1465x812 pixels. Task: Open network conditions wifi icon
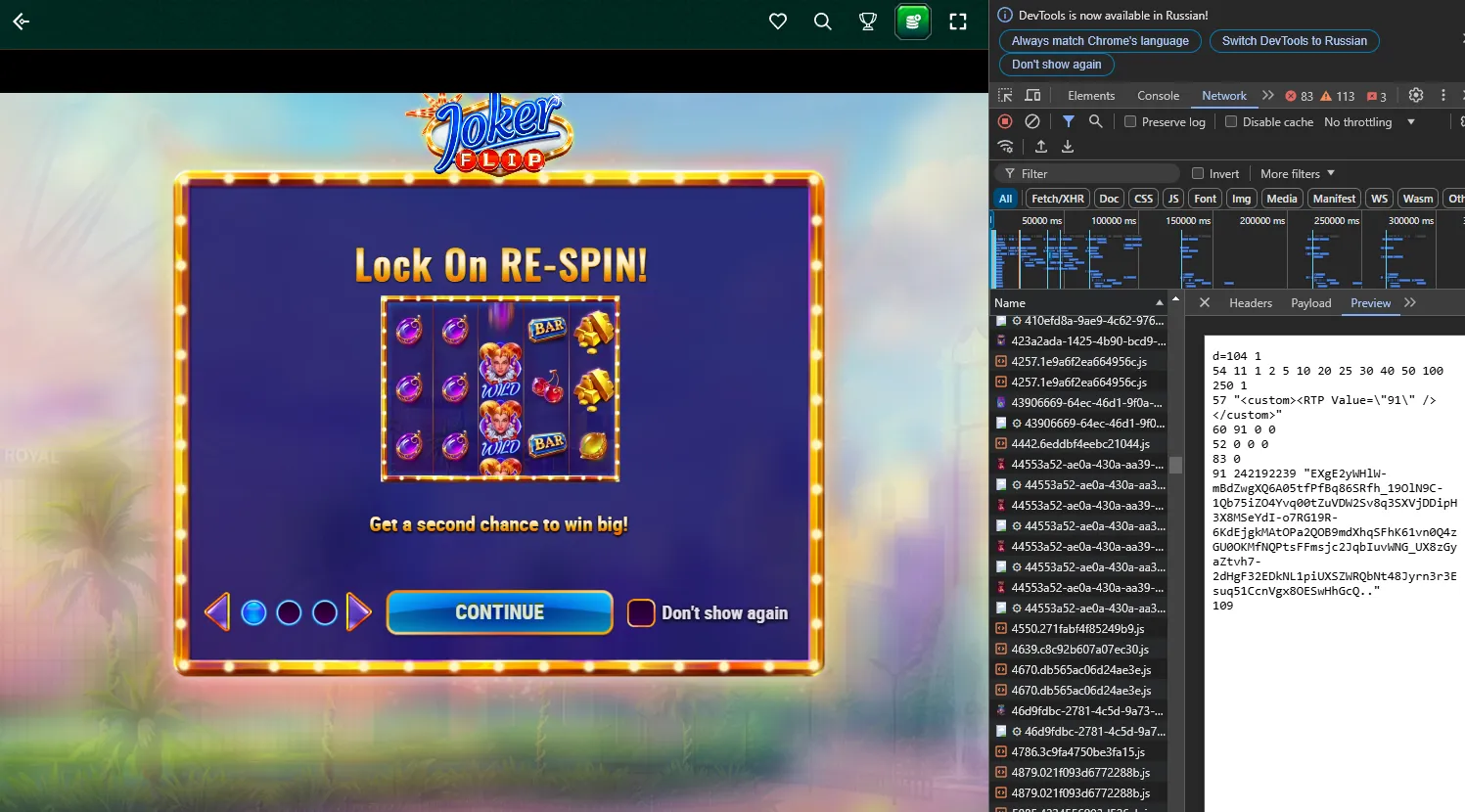tap(1005, 146)
